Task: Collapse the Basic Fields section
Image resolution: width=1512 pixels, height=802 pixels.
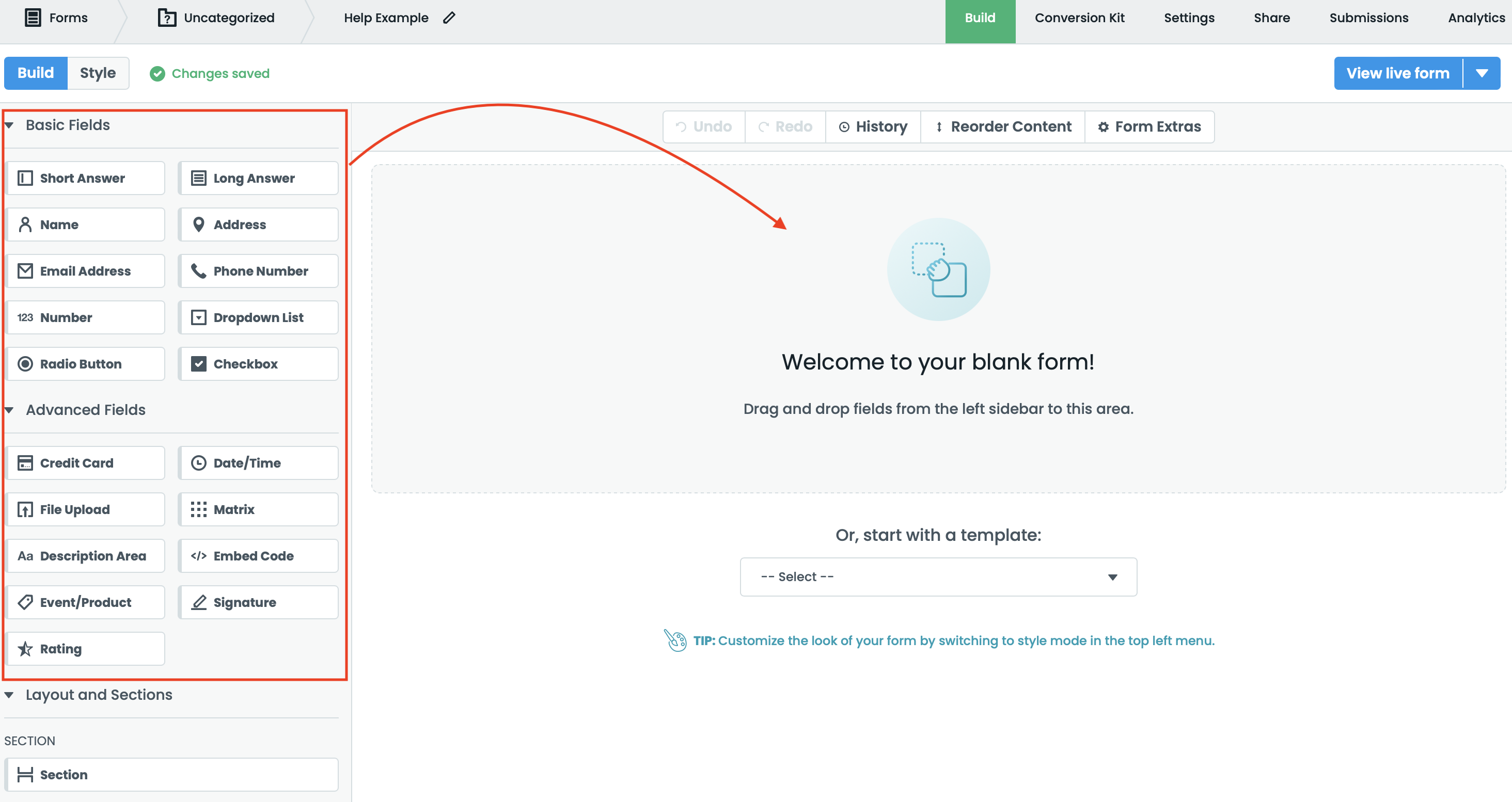Action: pos(9,125)
